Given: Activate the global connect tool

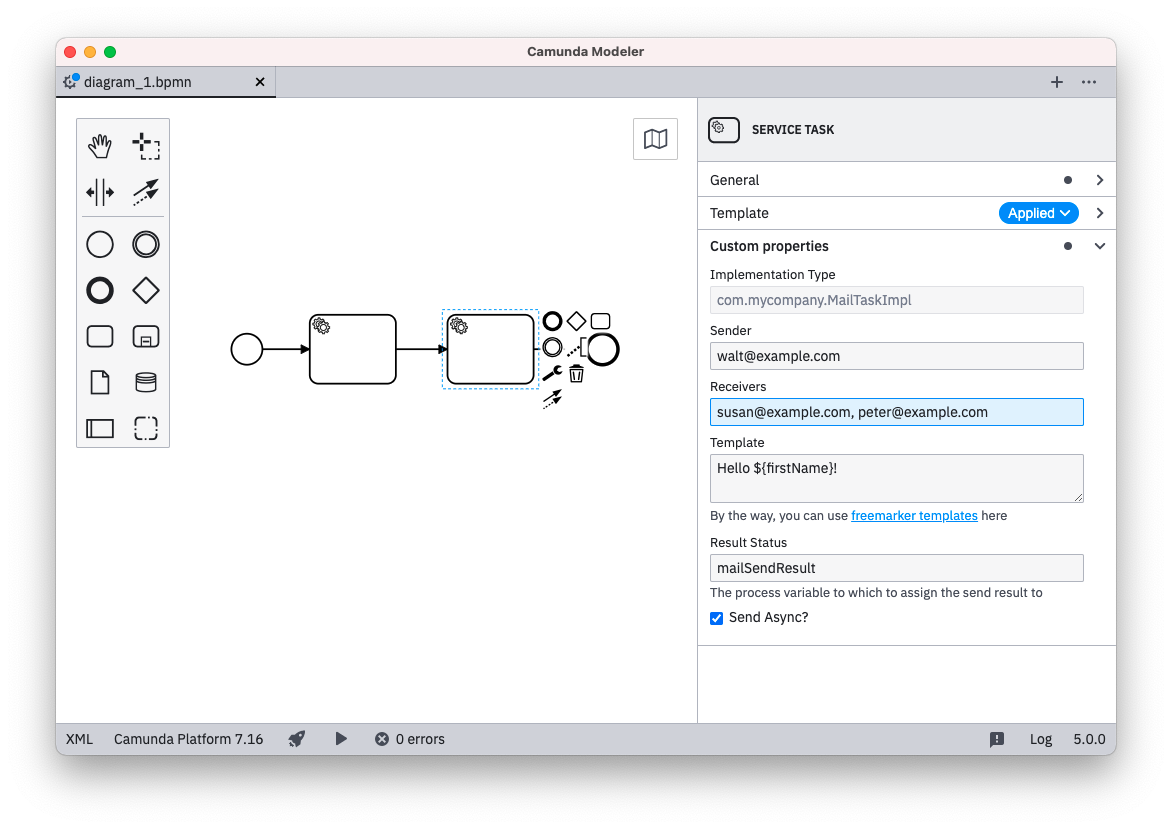Looking at the screenshot, I should click(146, 192).
